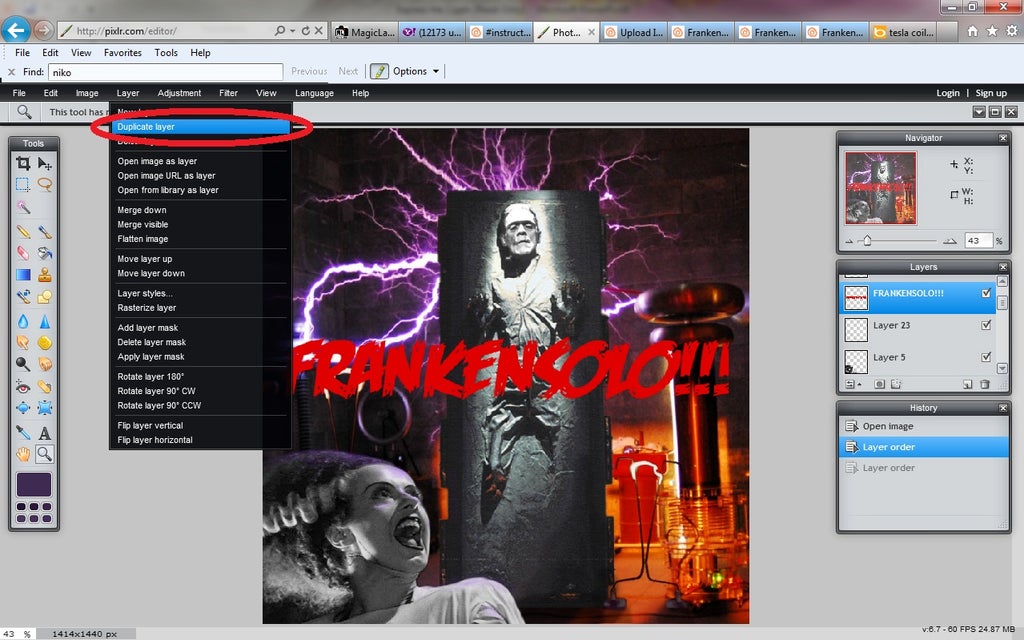1024x640 pixels.
Task: Select the Dodge tool
Action: coord(23,364)
